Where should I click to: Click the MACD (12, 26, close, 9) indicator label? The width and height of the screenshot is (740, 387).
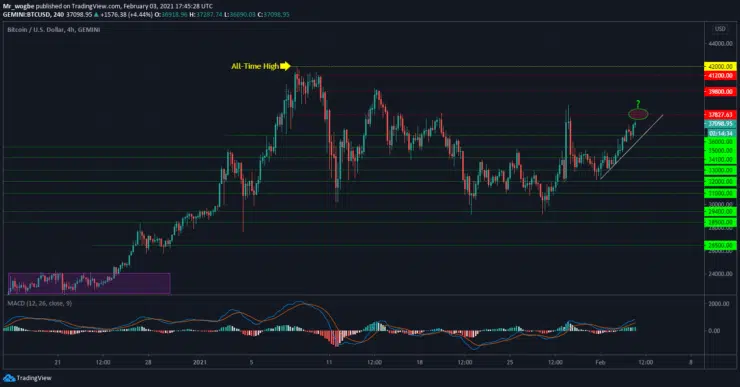tap(40, 303)
